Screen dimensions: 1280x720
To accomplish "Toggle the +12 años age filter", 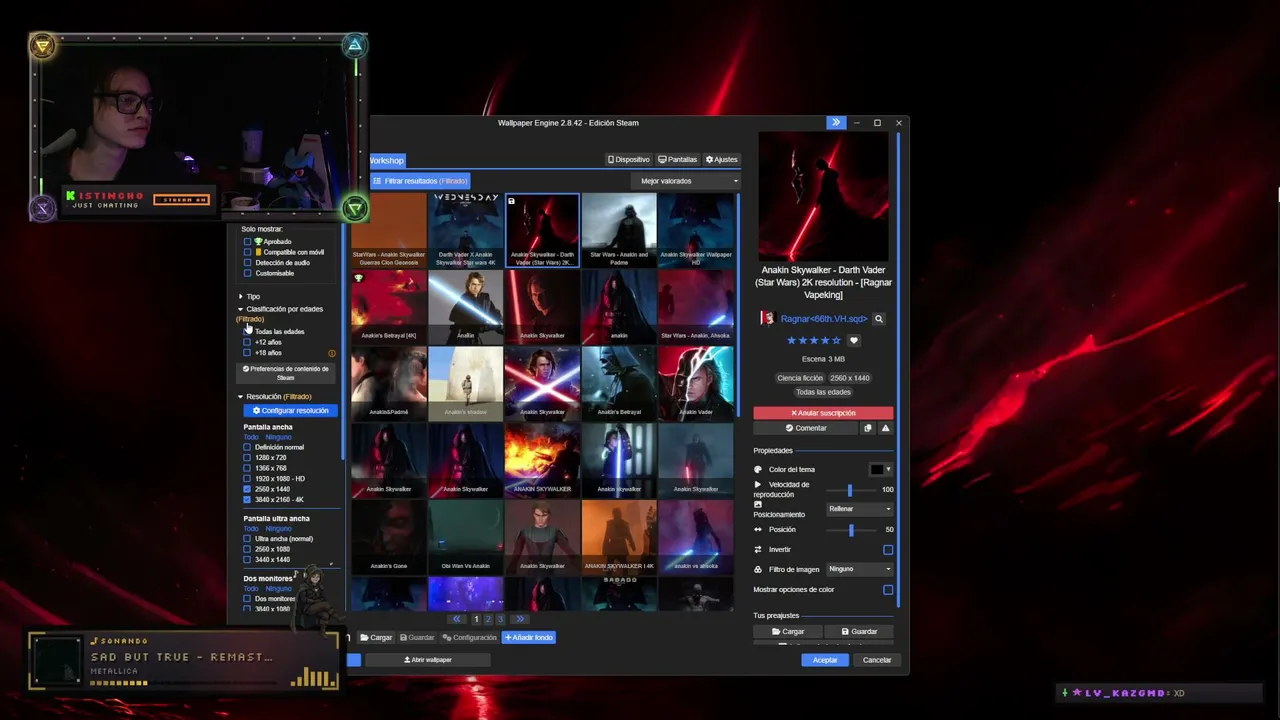I will point(247,342).
